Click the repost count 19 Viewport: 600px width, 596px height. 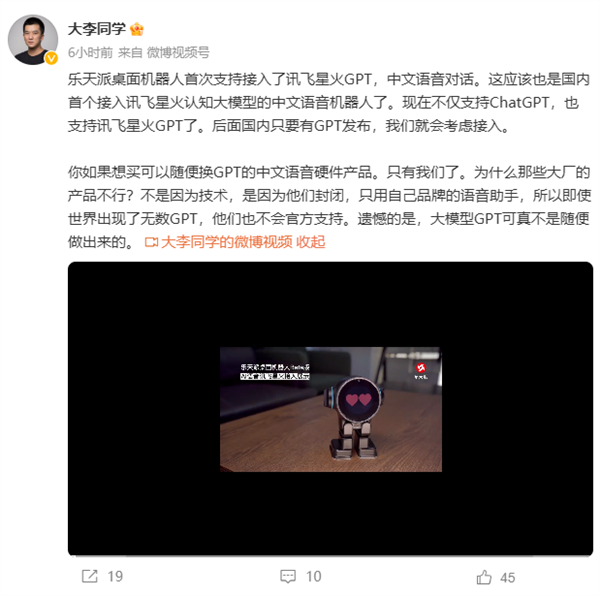click(115, 576)
